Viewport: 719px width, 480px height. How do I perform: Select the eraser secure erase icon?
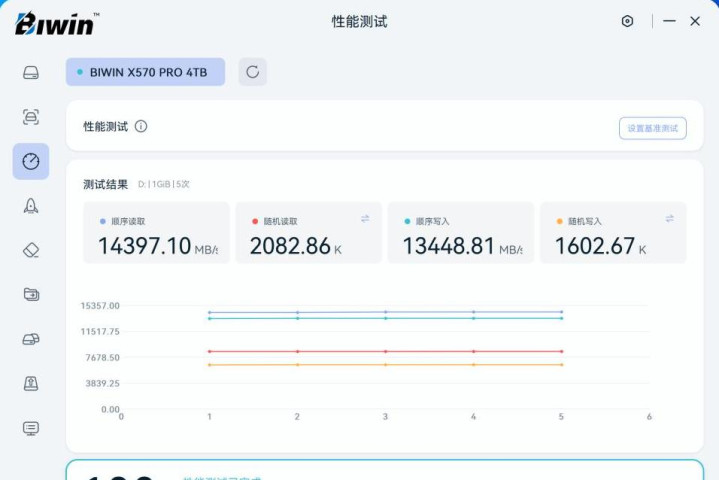(x=31, y=250)
